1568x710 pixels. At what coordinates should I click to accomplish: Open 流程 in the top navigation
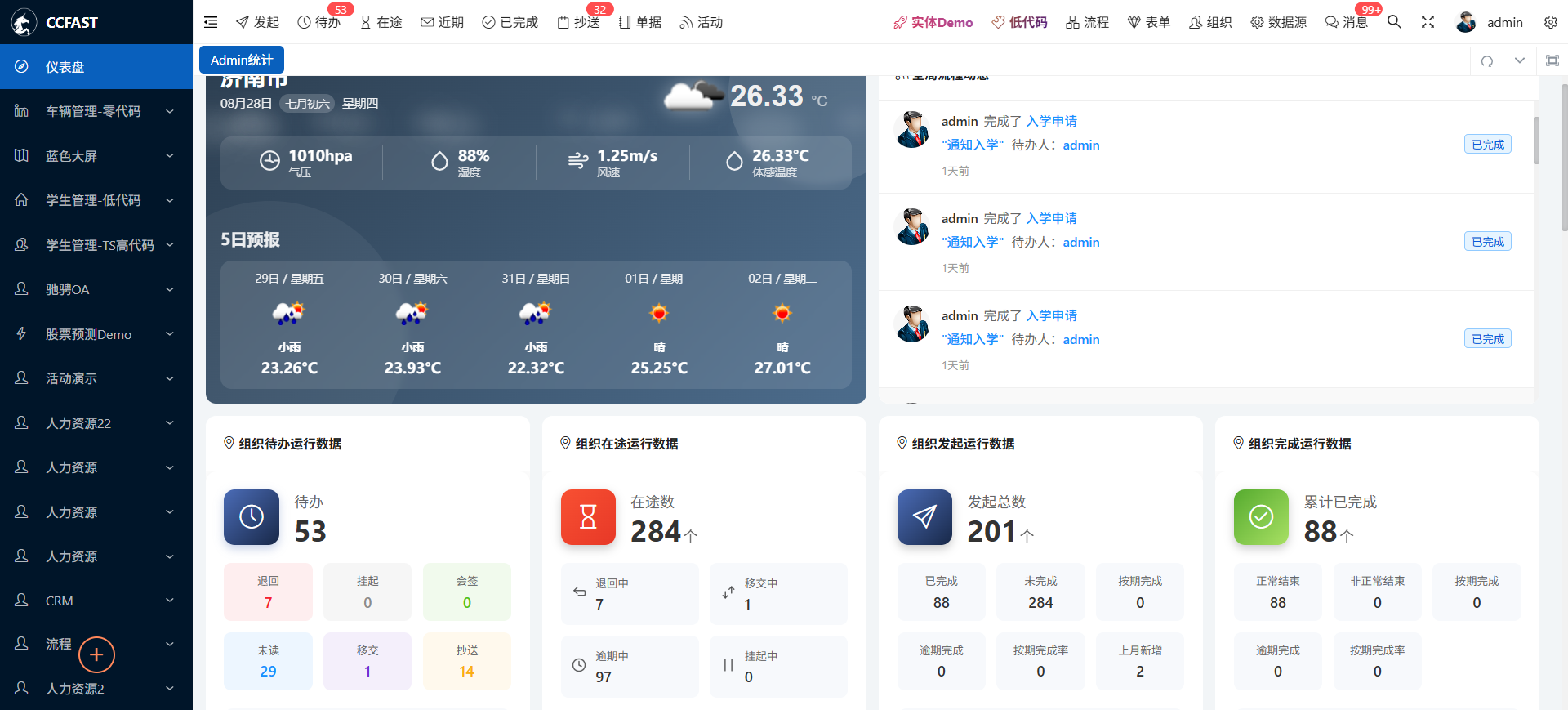coord(1087,22)
